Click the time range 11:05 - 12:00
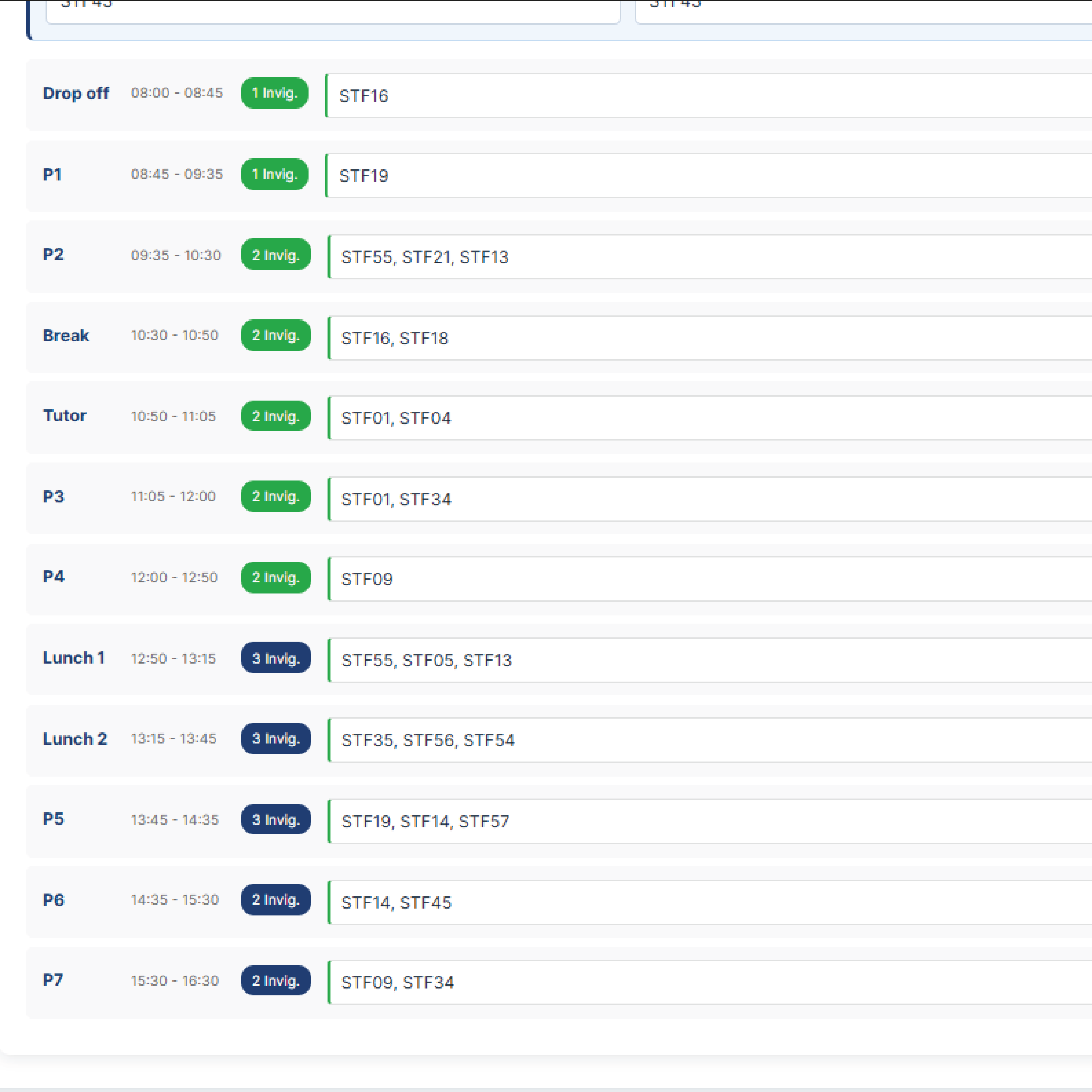The image size is (1092, 1092). [174, 496]
